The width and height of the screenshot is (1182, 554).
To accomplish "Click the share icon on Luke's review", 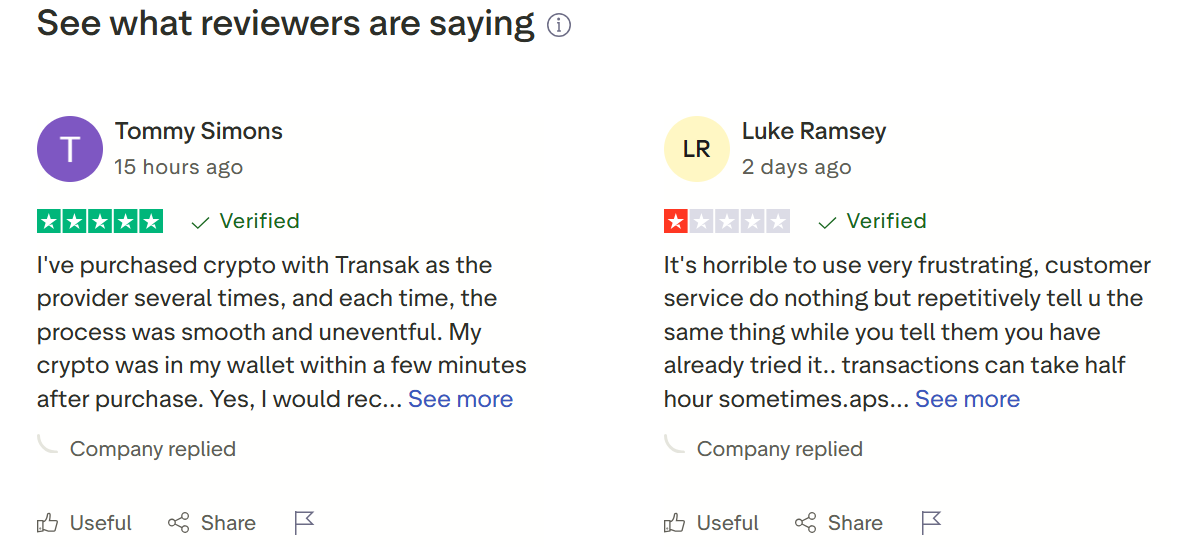I will coord(806,523).
